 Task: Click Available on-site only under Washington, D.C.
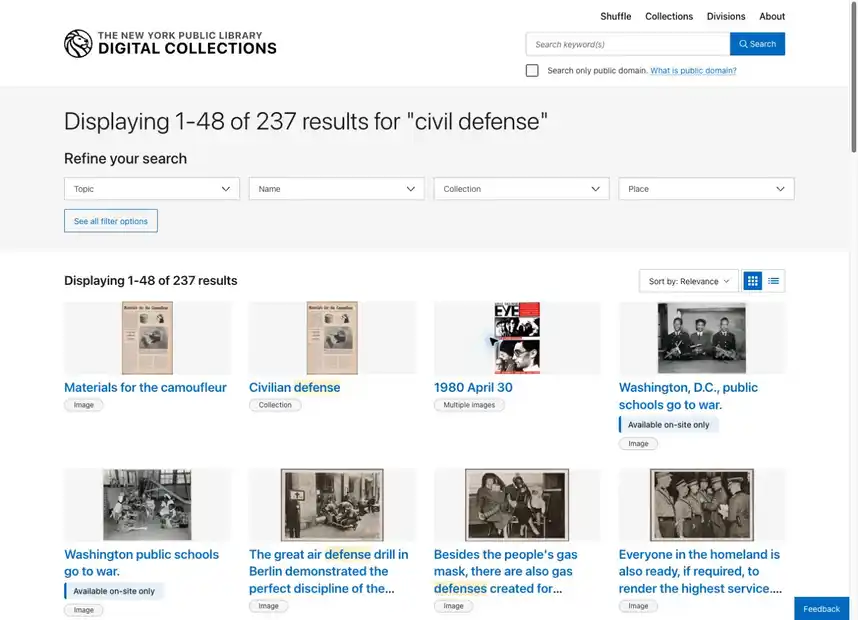[668, 425]
